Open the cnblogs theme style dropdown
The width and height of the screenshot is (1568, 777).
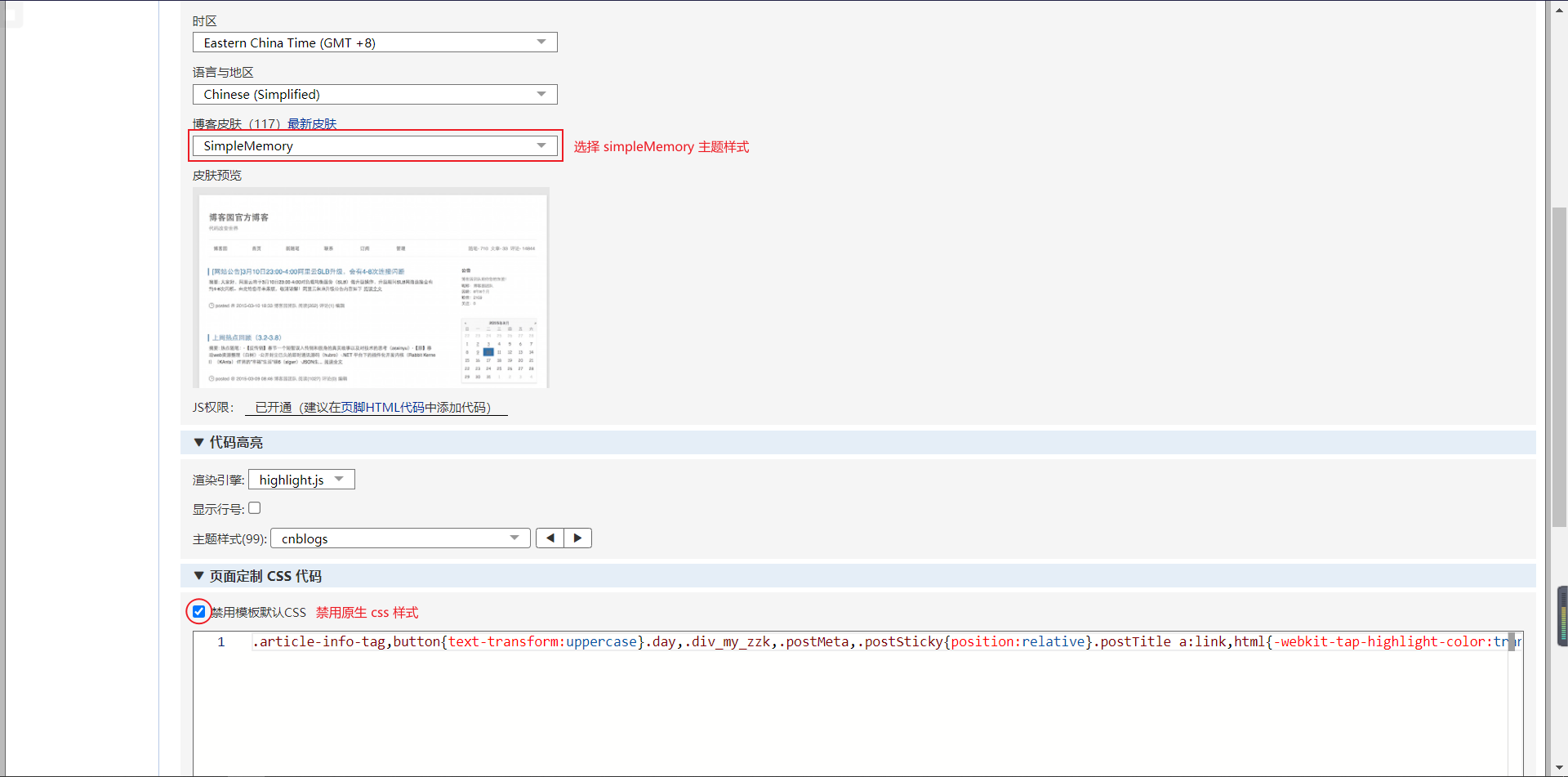click(x=400, y=538)
